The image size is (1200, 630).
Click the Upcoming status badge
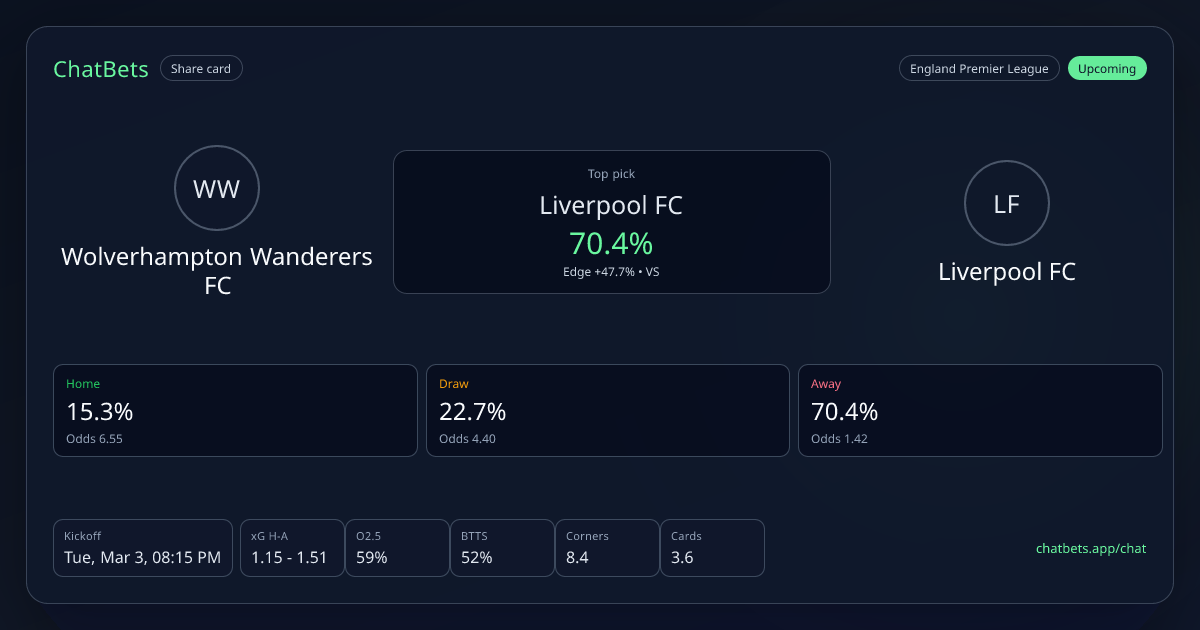point(1107,69)
